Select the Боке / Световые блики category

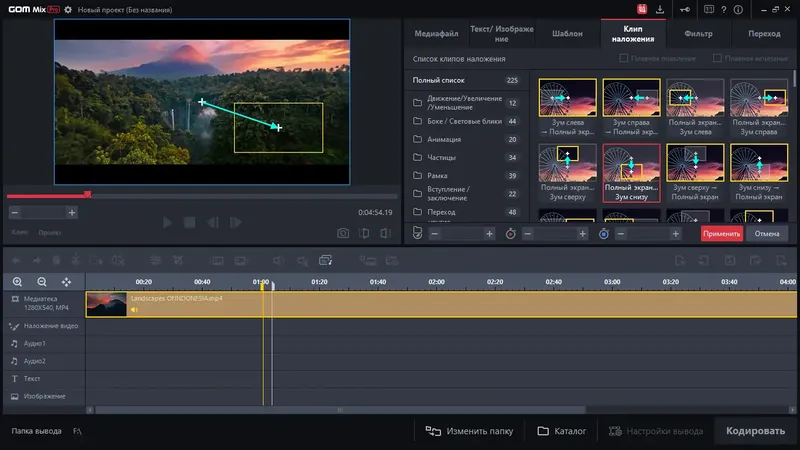pyautogui.click(x=465, y=121)
